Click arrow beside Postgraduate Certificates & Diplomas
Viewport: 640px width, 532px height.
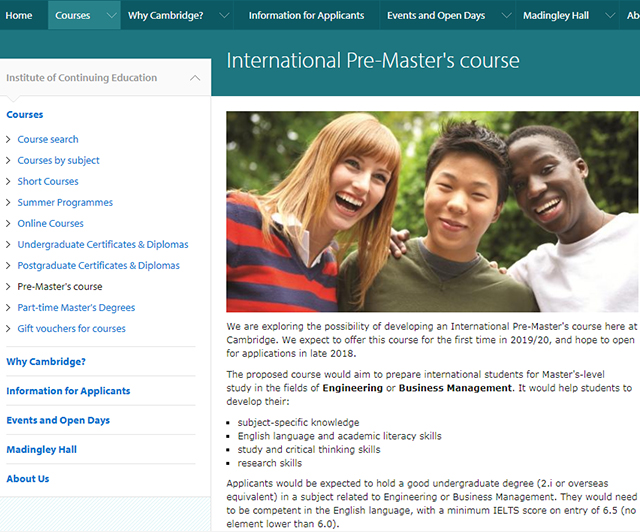8,265
